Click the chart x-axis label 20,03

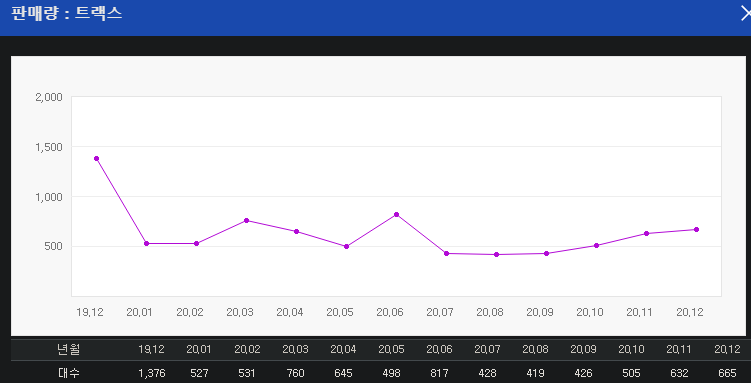[x=239, y=312]
